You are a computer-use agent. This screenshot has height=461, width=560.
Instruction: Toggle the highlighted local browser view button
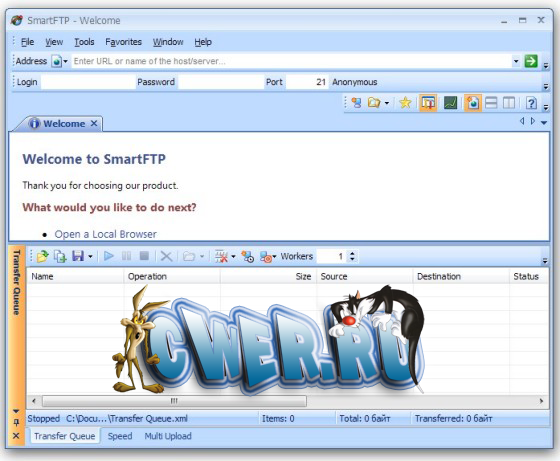(472, 103)
